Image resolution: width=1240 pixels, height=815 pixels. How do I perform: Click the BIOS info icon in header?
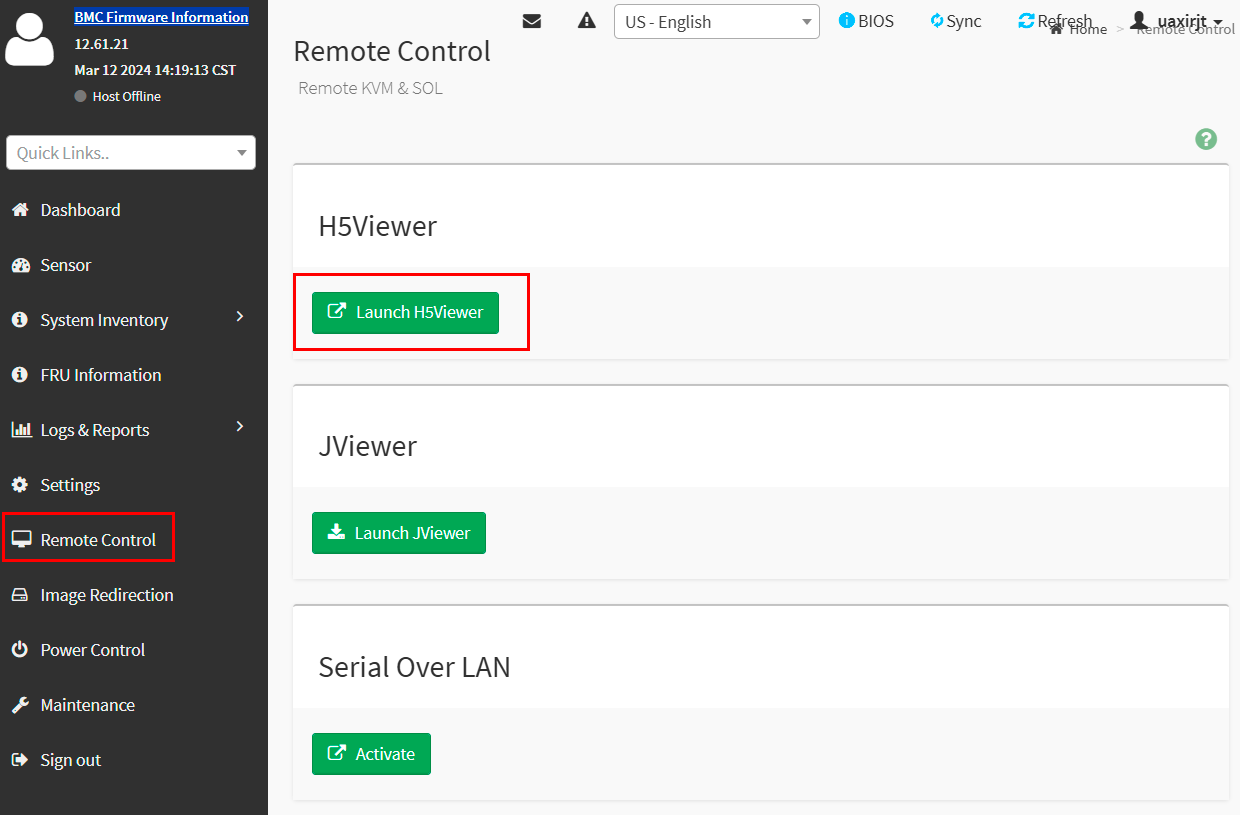tap(847, 21)
